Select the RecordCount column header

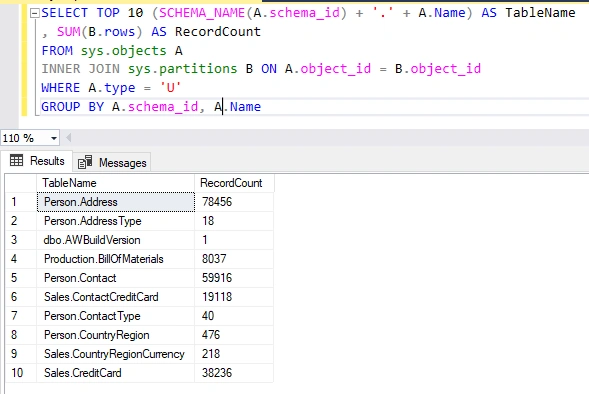coord(234,183)
